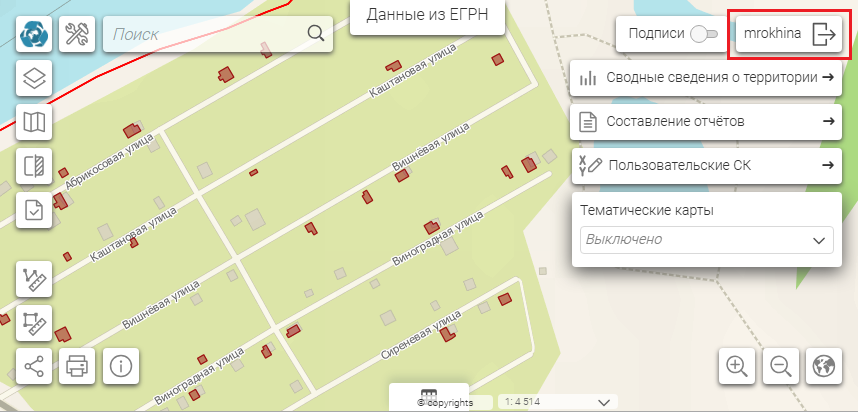858x412 pixels.
Task: Show full extent with globe icon
Action: click(824, 366)
